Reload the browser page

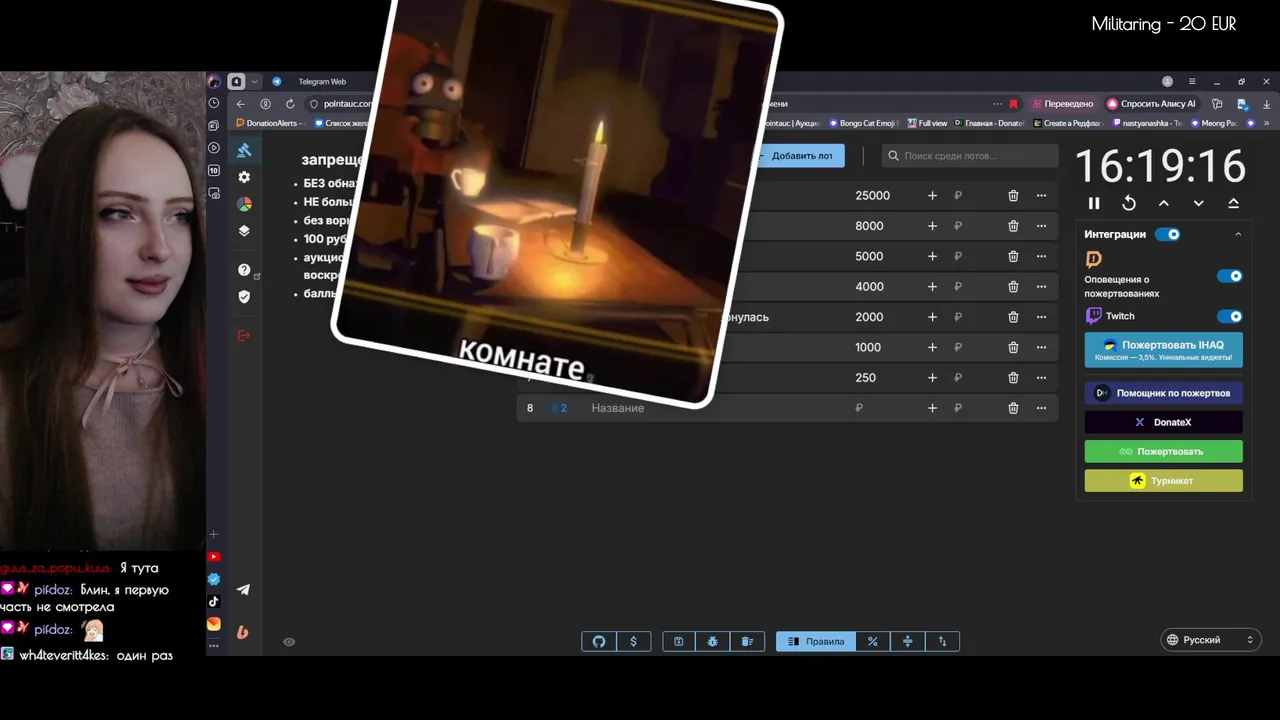click(290, 104)
